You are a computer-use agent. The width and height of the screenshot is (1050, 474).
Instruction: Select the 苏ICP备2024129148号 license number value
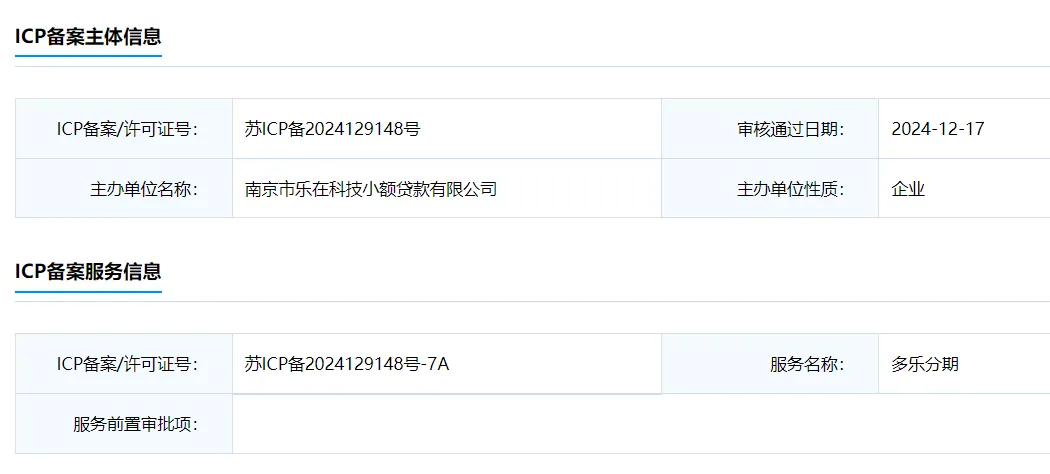(332, 129)
